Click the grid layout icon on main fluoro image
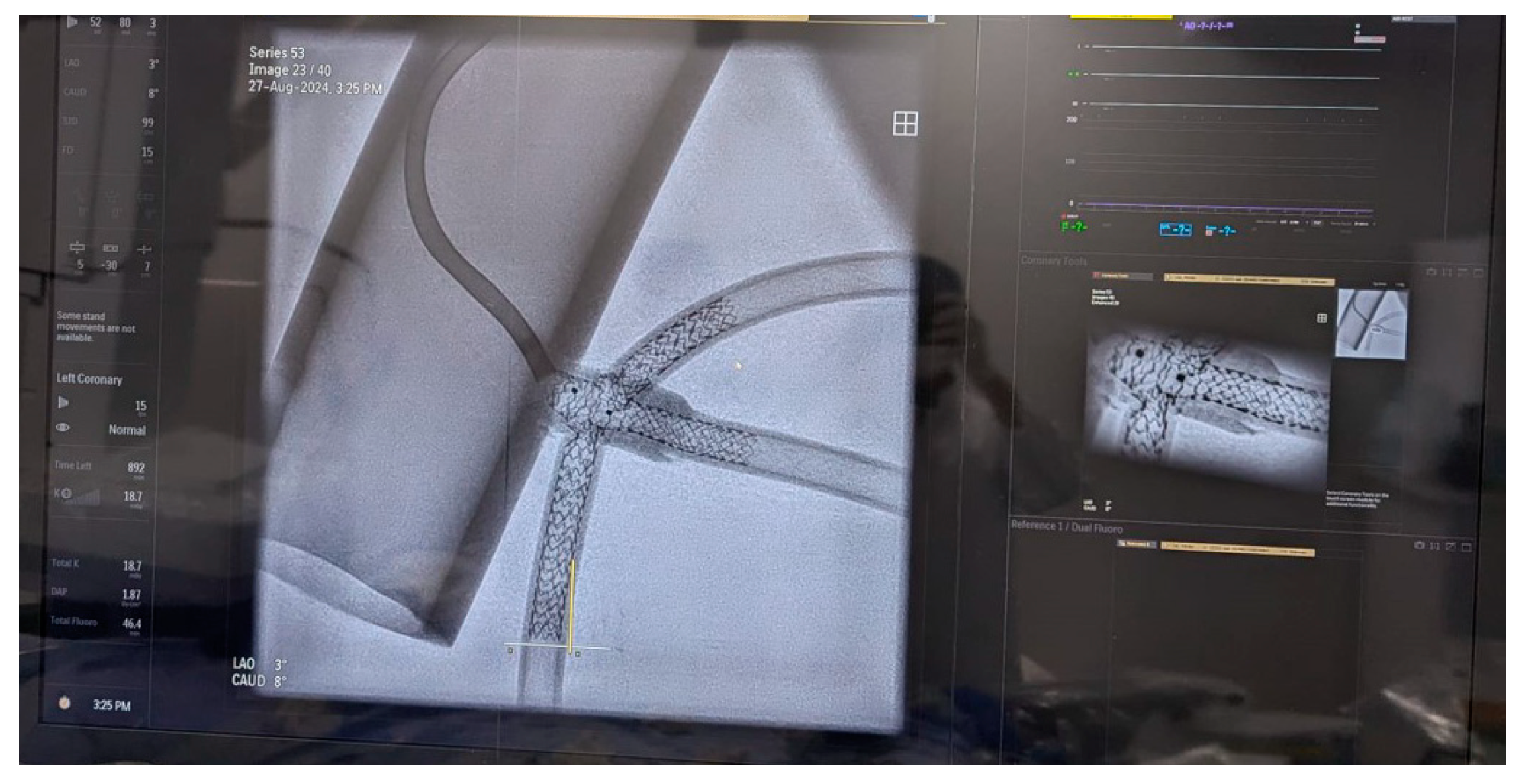The height and width of the screenshot is (784, 1519). click(905, 124)
